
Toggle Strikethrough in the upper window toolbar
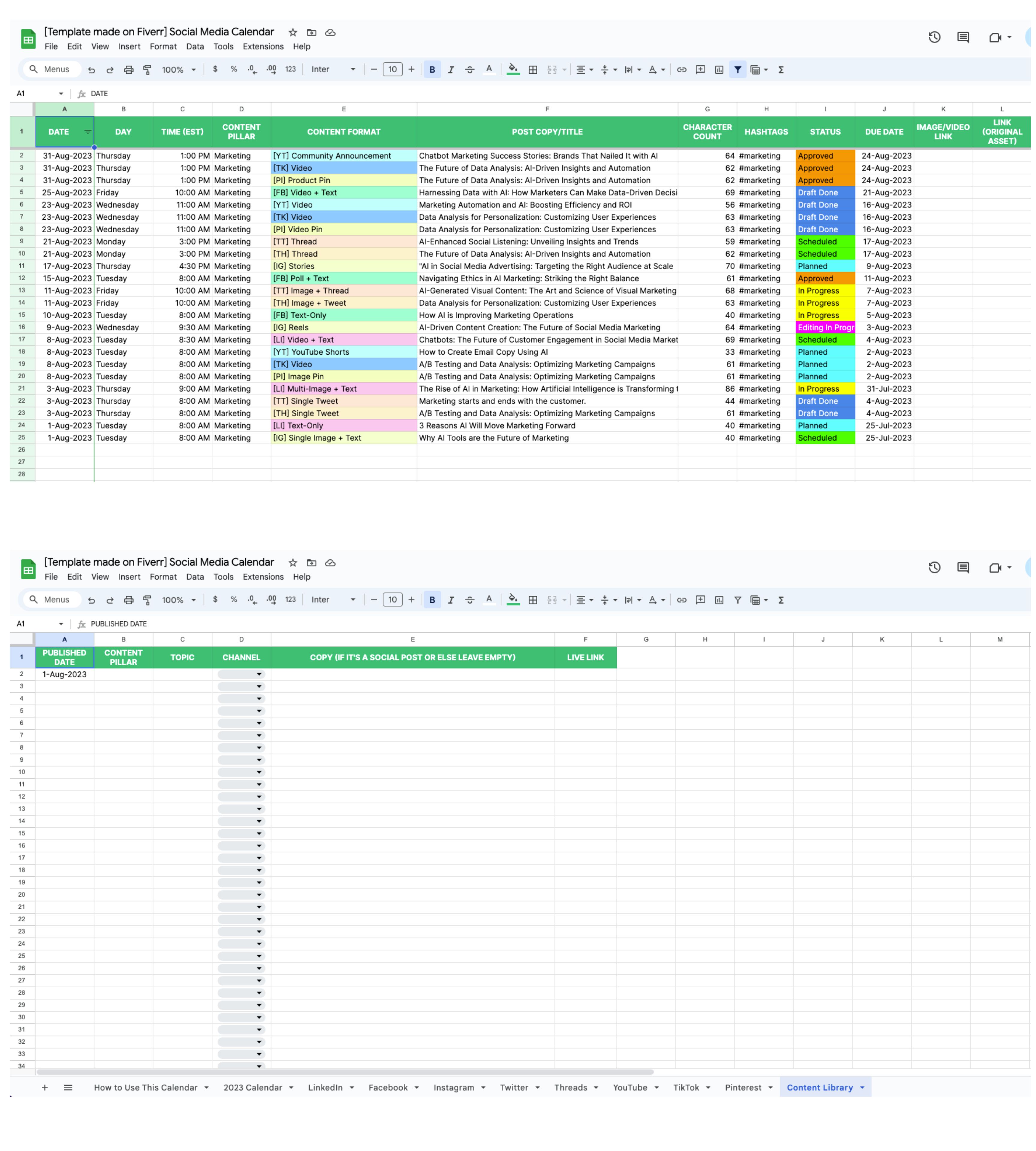[x=470, y=70]
